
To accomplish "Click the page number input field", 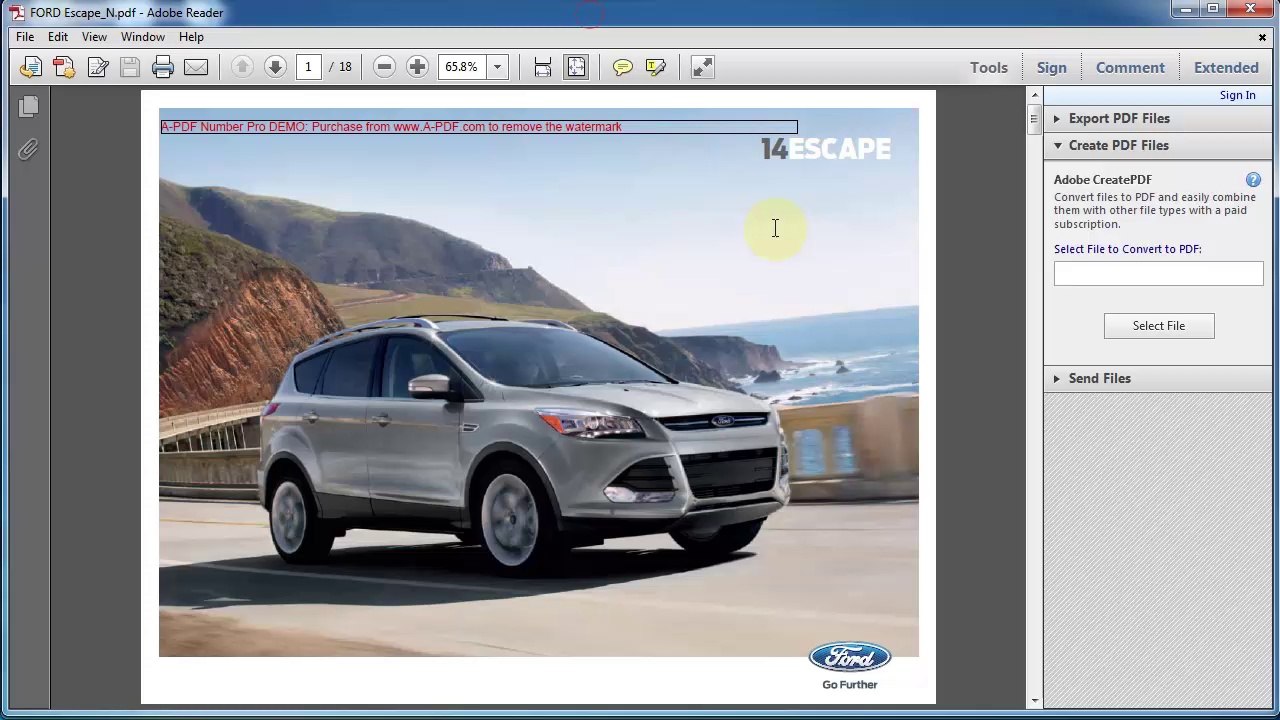I will click(x=308, y=67).
